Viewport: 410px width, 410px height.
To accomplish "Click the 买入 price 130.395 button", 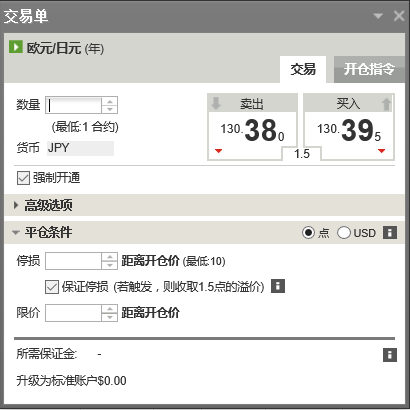I will coord(349,127).
